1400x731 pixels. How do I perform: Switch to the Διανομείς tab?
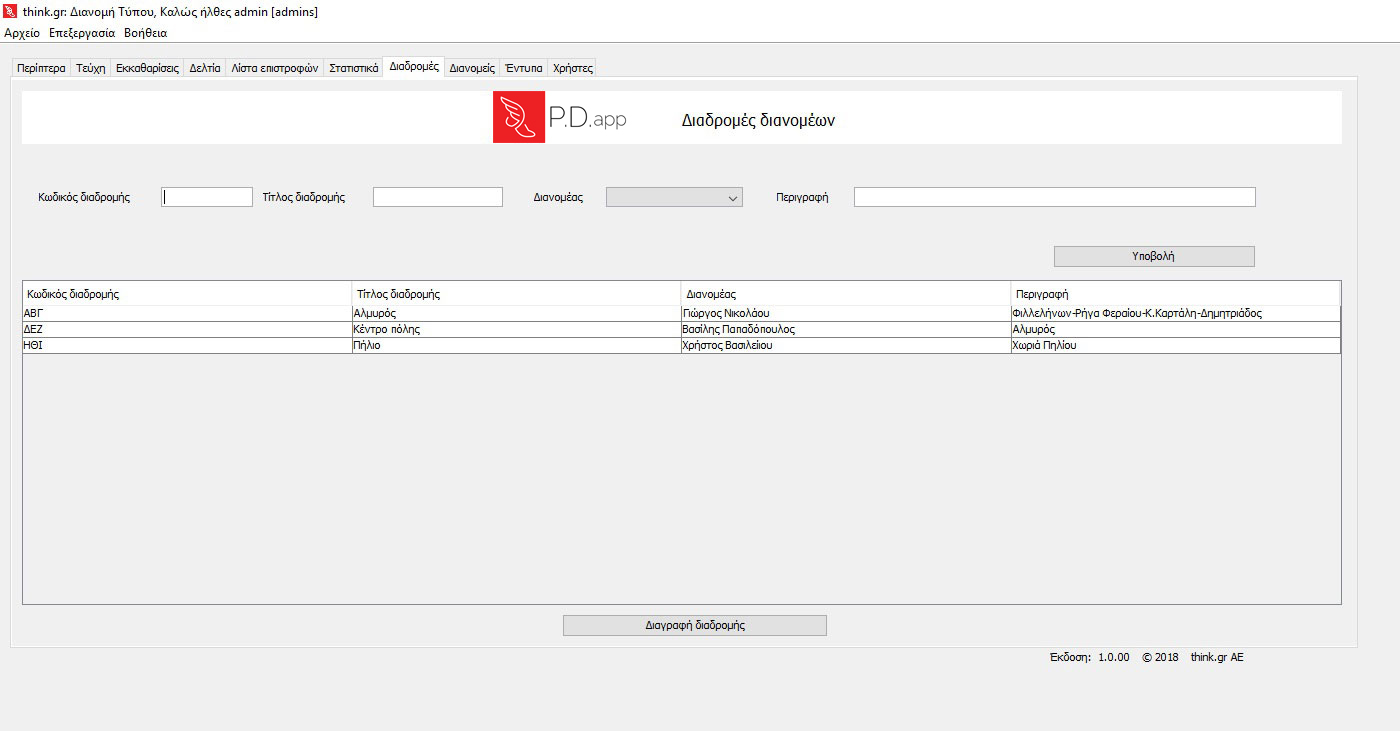click(x=472, y=68)
